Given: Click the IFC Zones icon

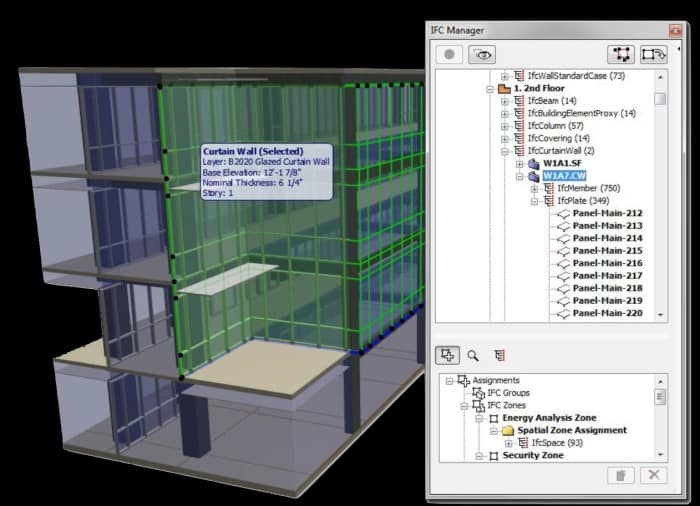Looking at the screenshot, I should [x=479, y=406].
